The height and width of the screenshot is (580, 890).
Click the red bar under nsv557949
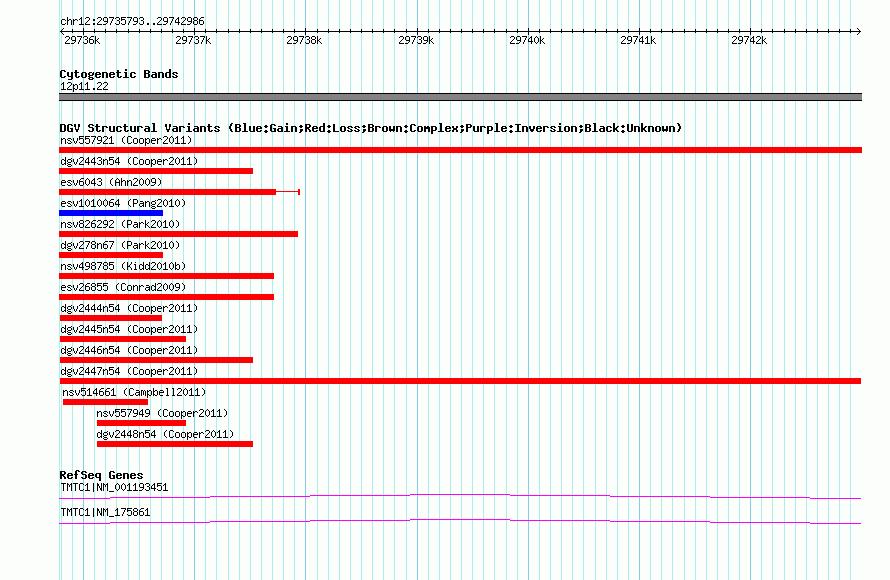tap(141, 423)
